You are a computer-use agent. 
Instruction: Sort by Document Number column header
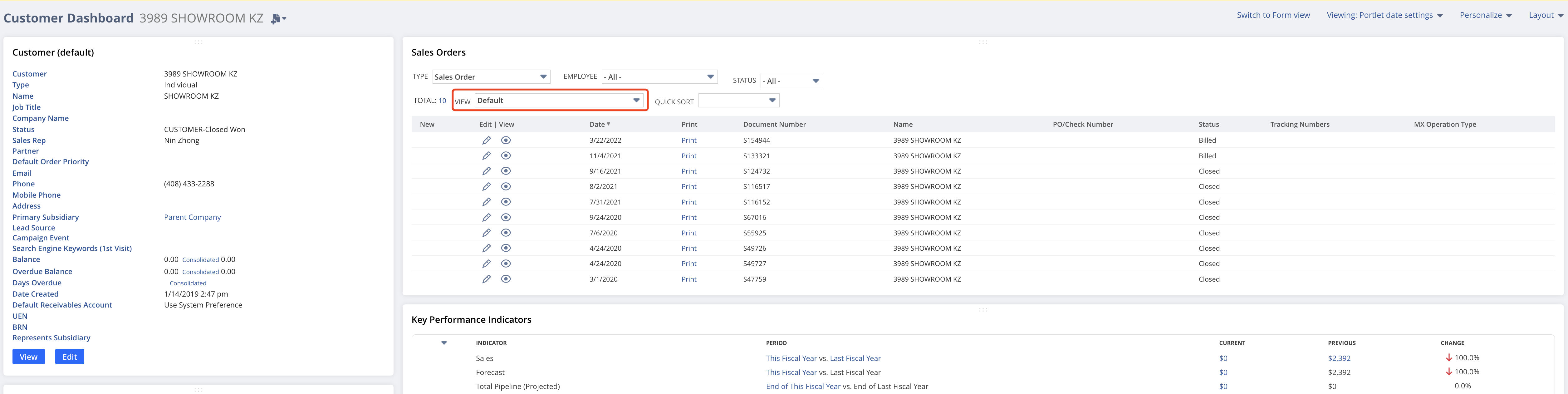[x=774, y=124]
